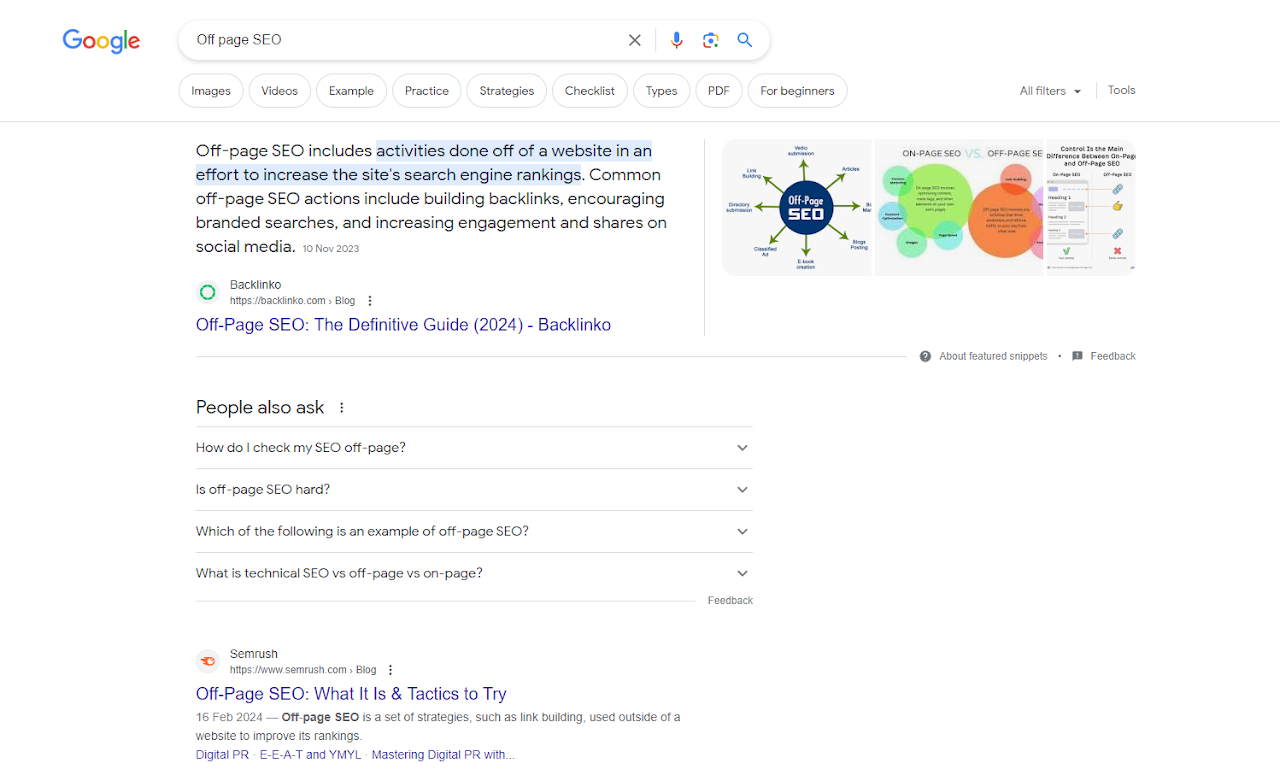Click the magnifying glass search icon
The image size is (1280, 775).
744,40
